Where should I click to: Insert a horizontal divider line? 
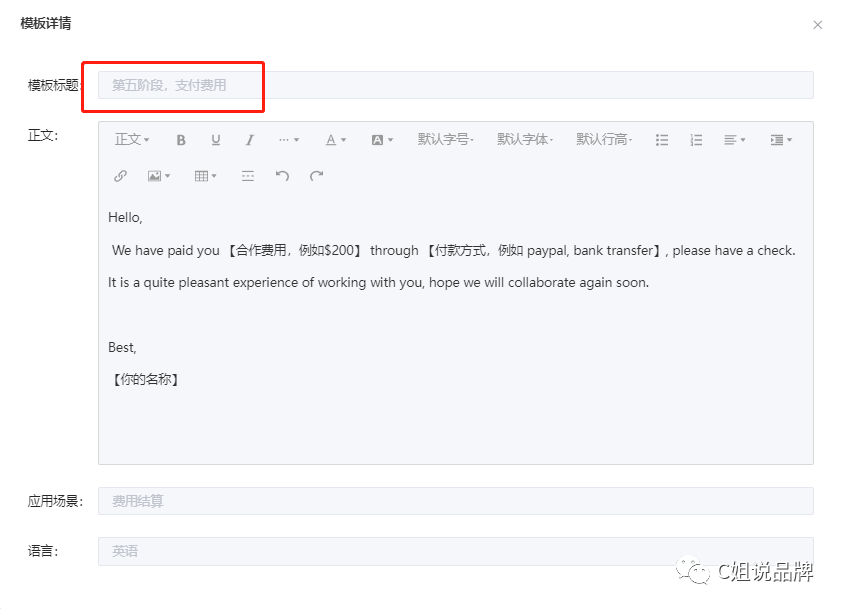[246, 176]
